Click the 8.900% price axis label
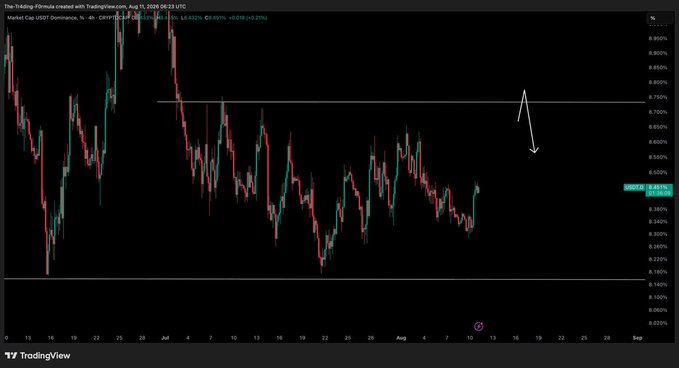679x368 pixels. pos(658,53)
